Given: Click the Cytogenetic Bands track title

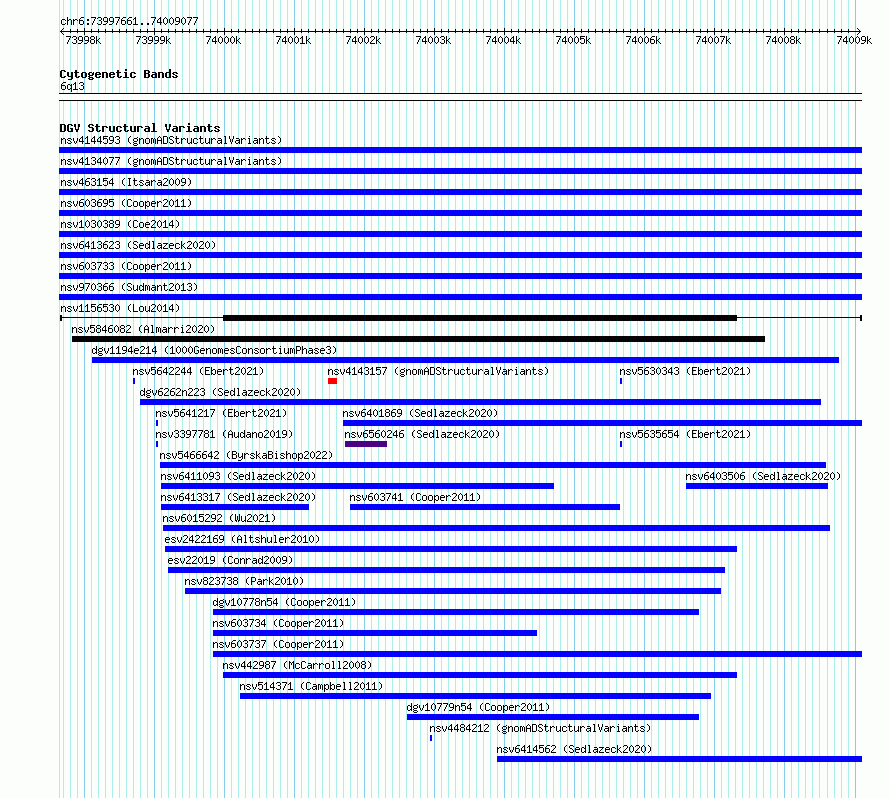Looking at the screenshot, I should tap(119, 74).
